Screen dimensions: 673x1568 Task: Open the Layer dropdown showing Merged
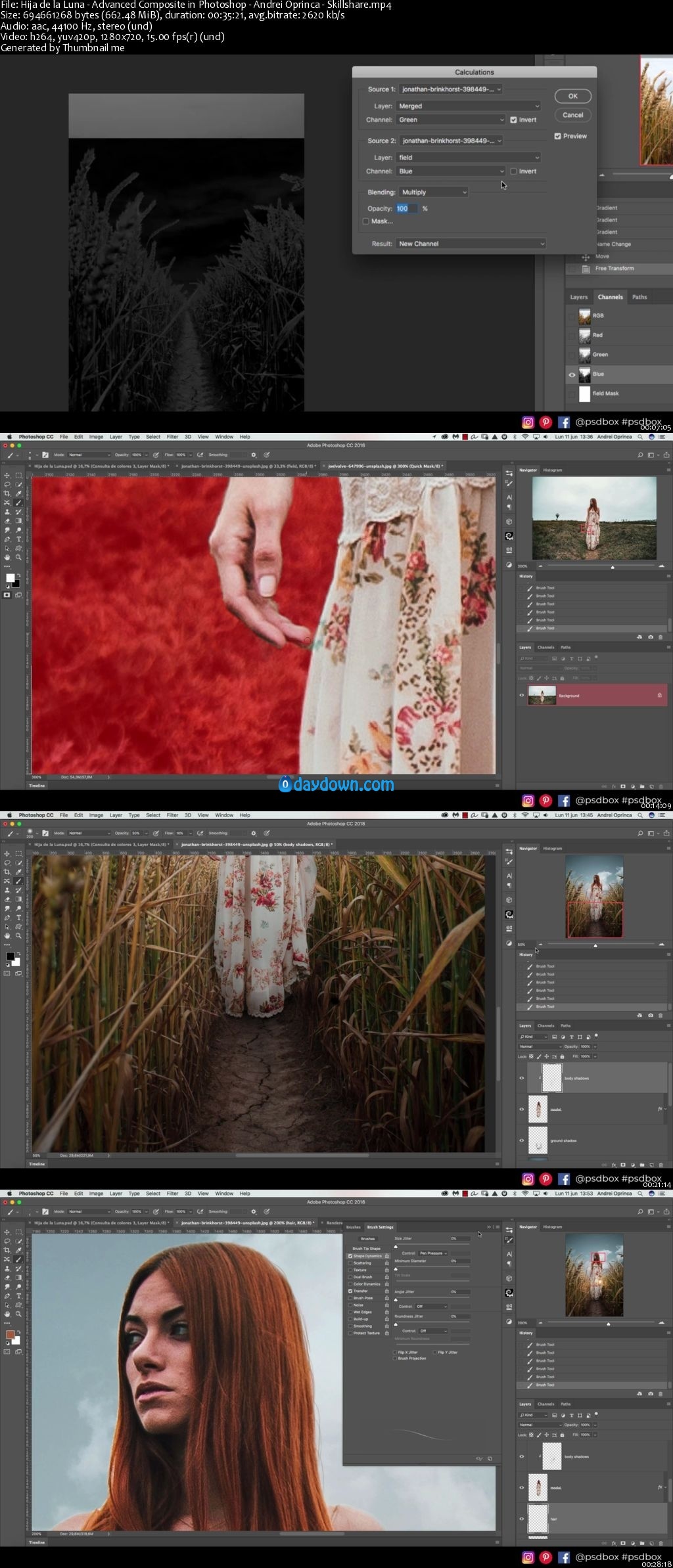pyautogui.click(x=469, y=106)
